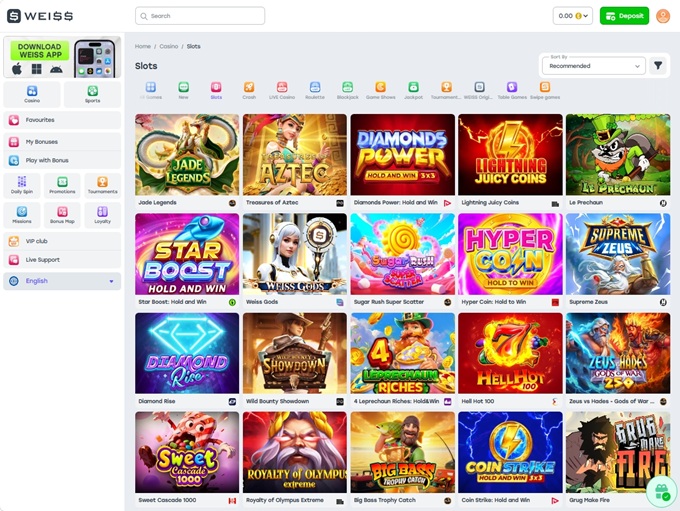Open Royalty of Olympus Extreme game
Viewport: 680px width, 511px height.
pyautogui.click(x=295, y=452)
